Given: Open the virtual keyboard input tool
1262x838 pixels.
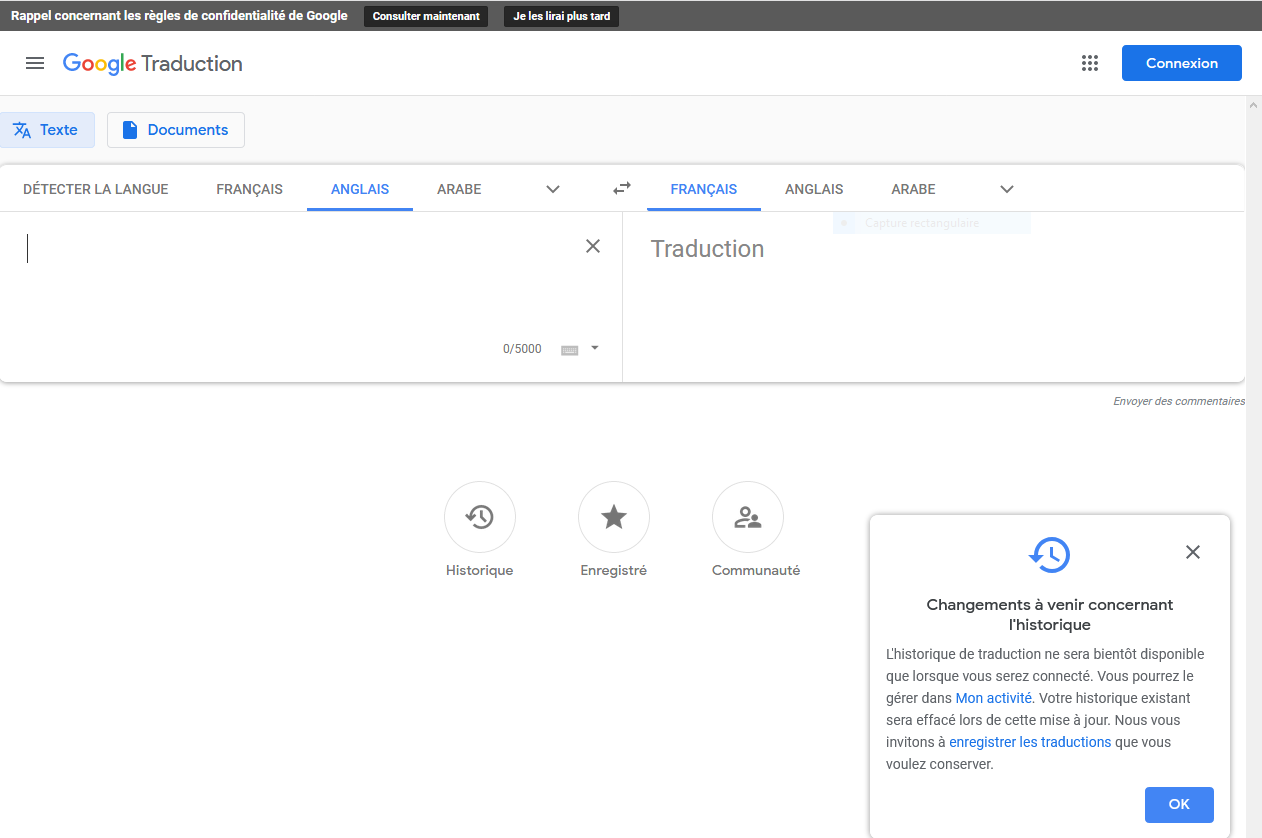Looking at the screenshot, I should (x=570, y=349).
